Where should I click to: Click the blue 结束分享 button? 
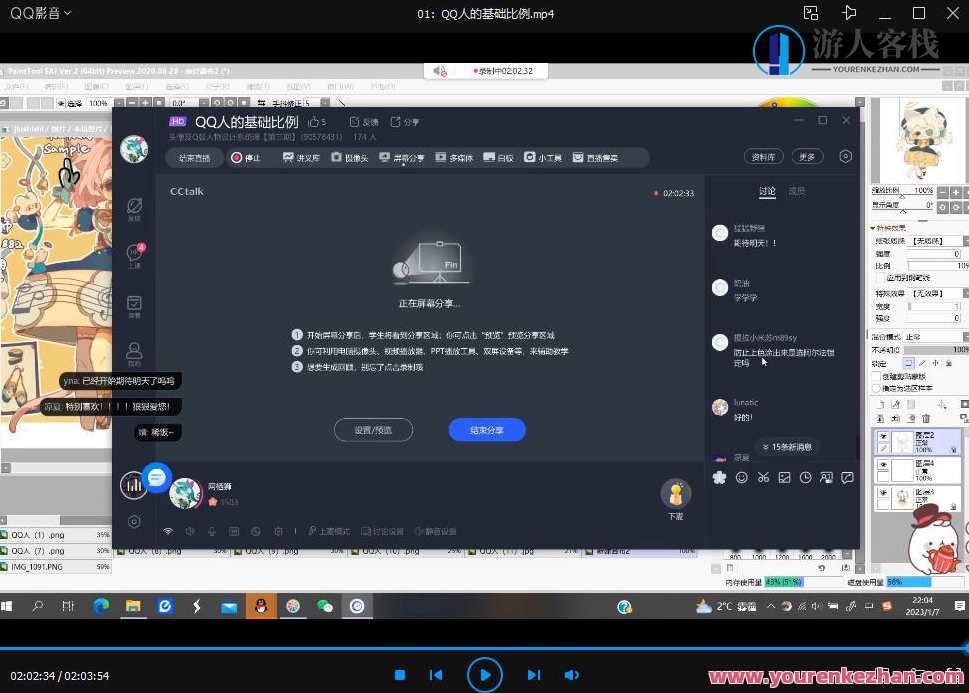point(487,430)
